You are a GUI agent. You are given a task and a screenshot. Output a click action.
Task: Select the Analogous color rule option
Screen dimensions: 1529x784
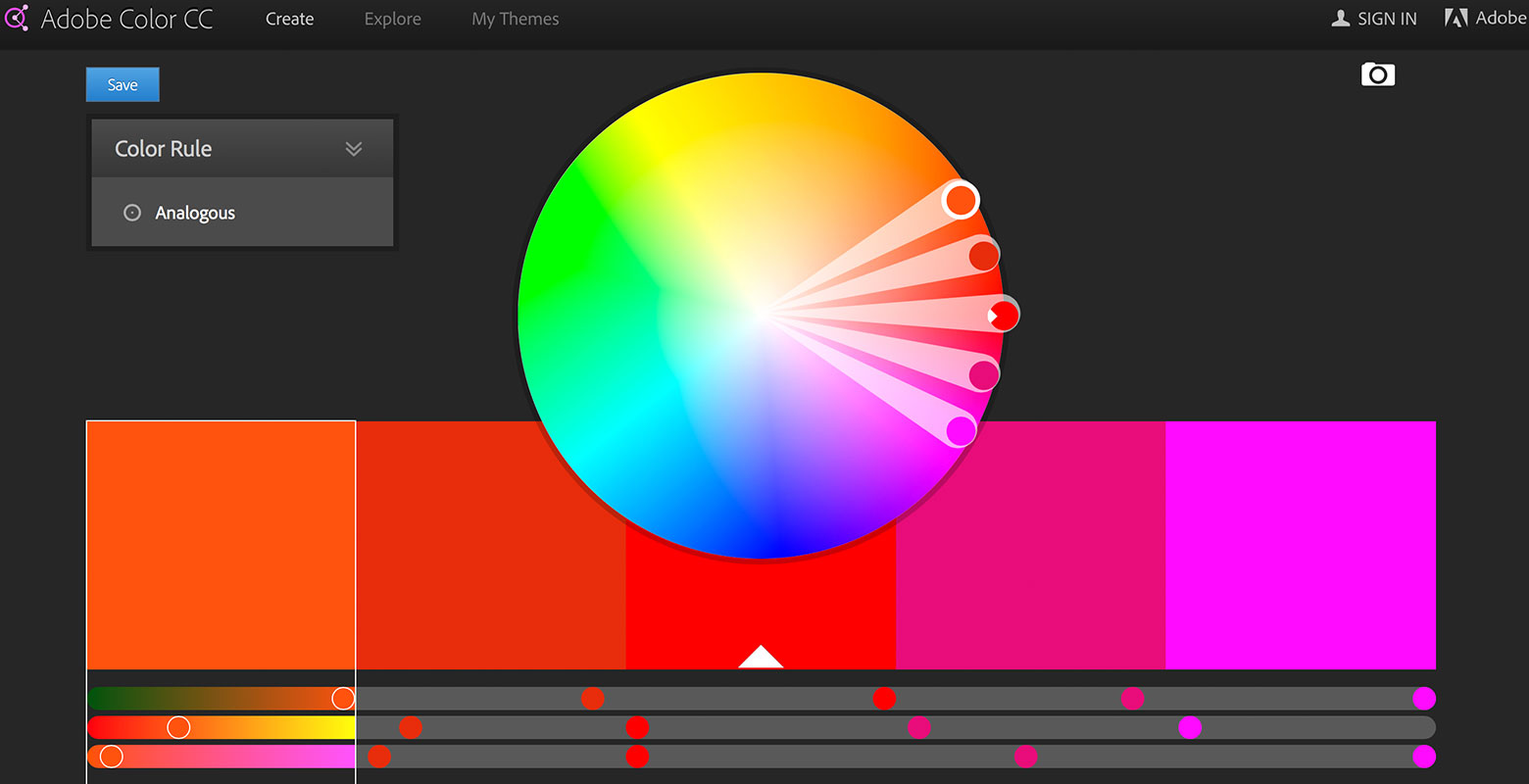(195, 213)
